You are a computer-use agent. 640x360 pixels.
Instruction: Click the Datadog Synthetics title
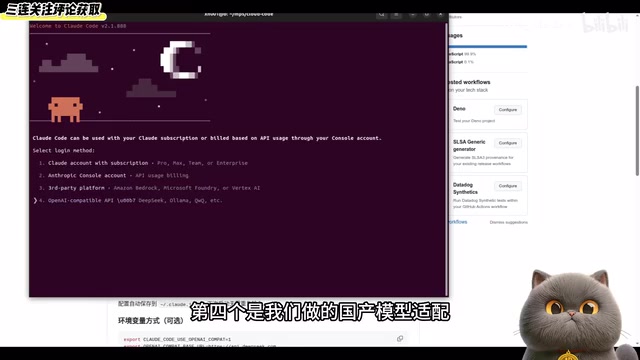click(x=465, y=188)
